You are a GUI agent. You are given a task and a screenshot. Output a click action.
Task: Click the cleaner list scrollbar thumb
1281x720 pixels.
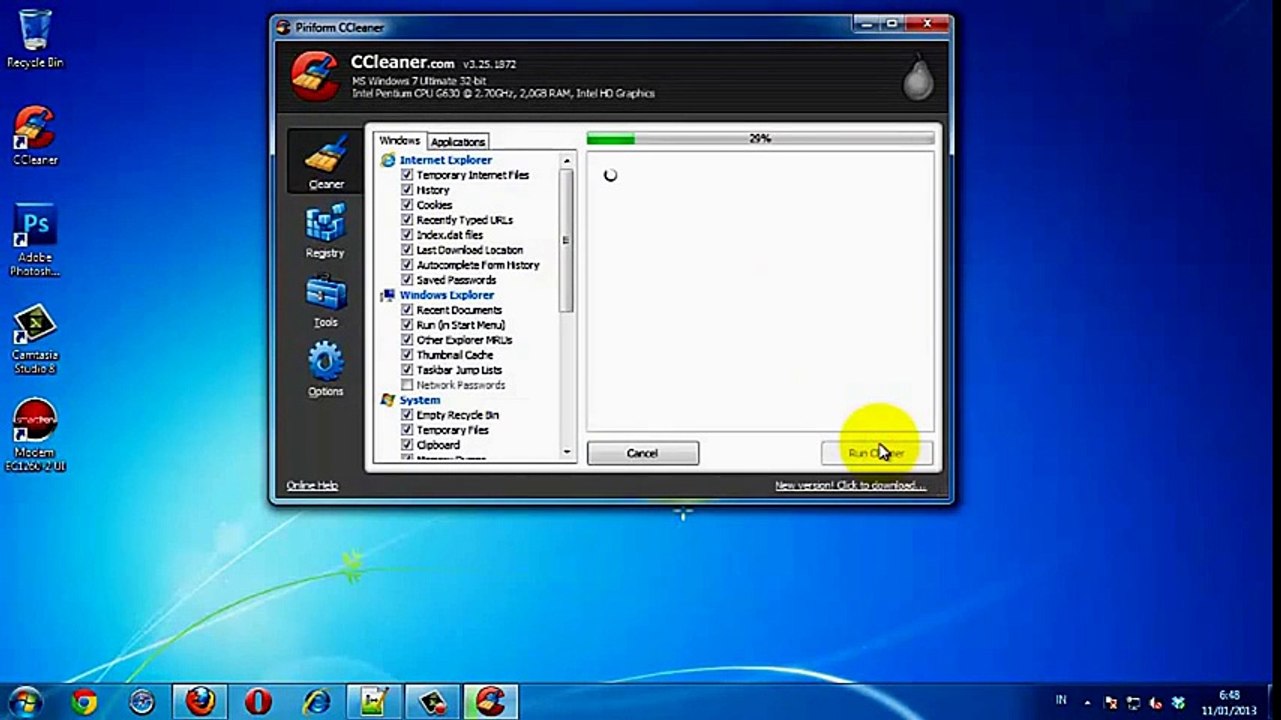[x=567, y=240]
